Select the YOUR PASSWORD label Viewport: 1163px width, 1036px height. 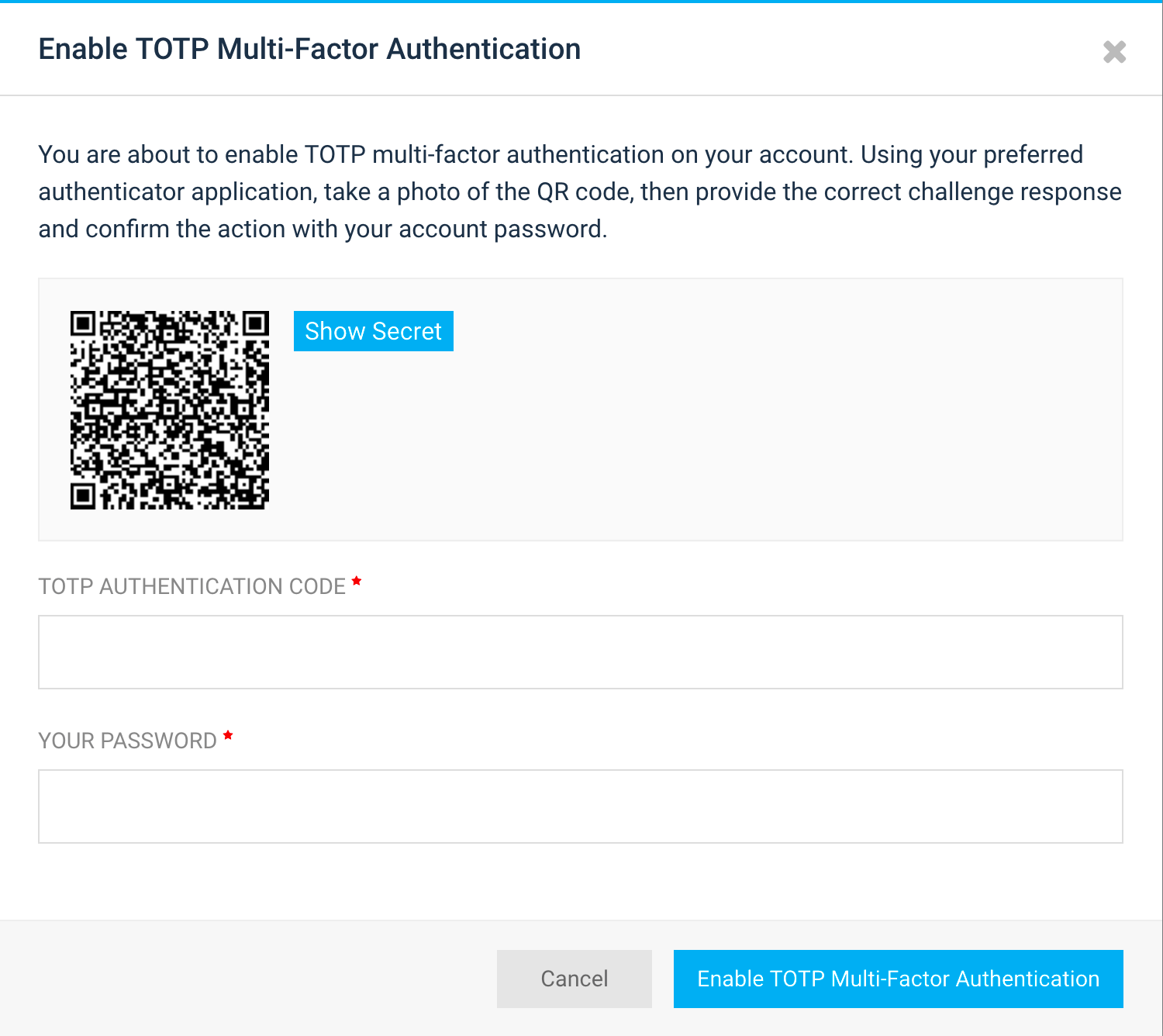pyautogui.click(x=128, y=741)
